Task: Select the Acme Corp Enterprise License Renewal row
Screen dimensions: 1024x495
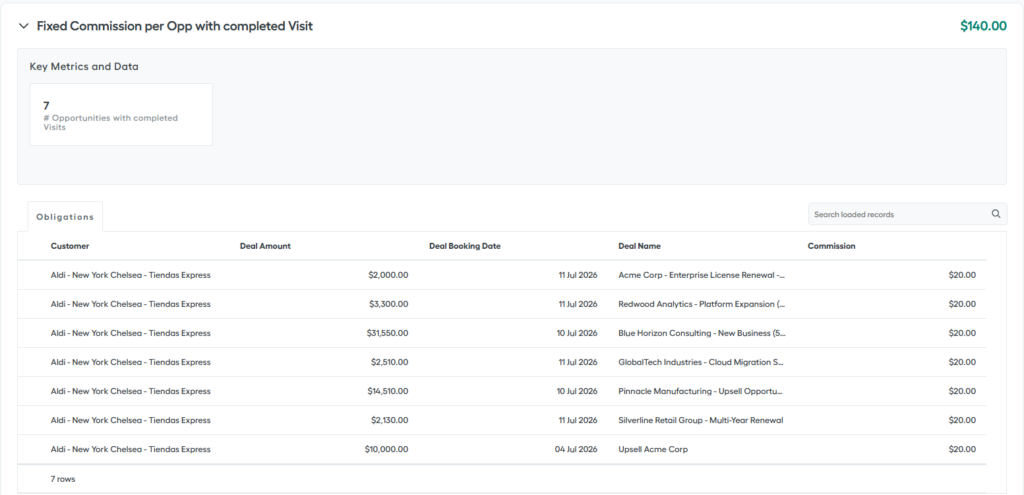Action: [x=502, y=275]
